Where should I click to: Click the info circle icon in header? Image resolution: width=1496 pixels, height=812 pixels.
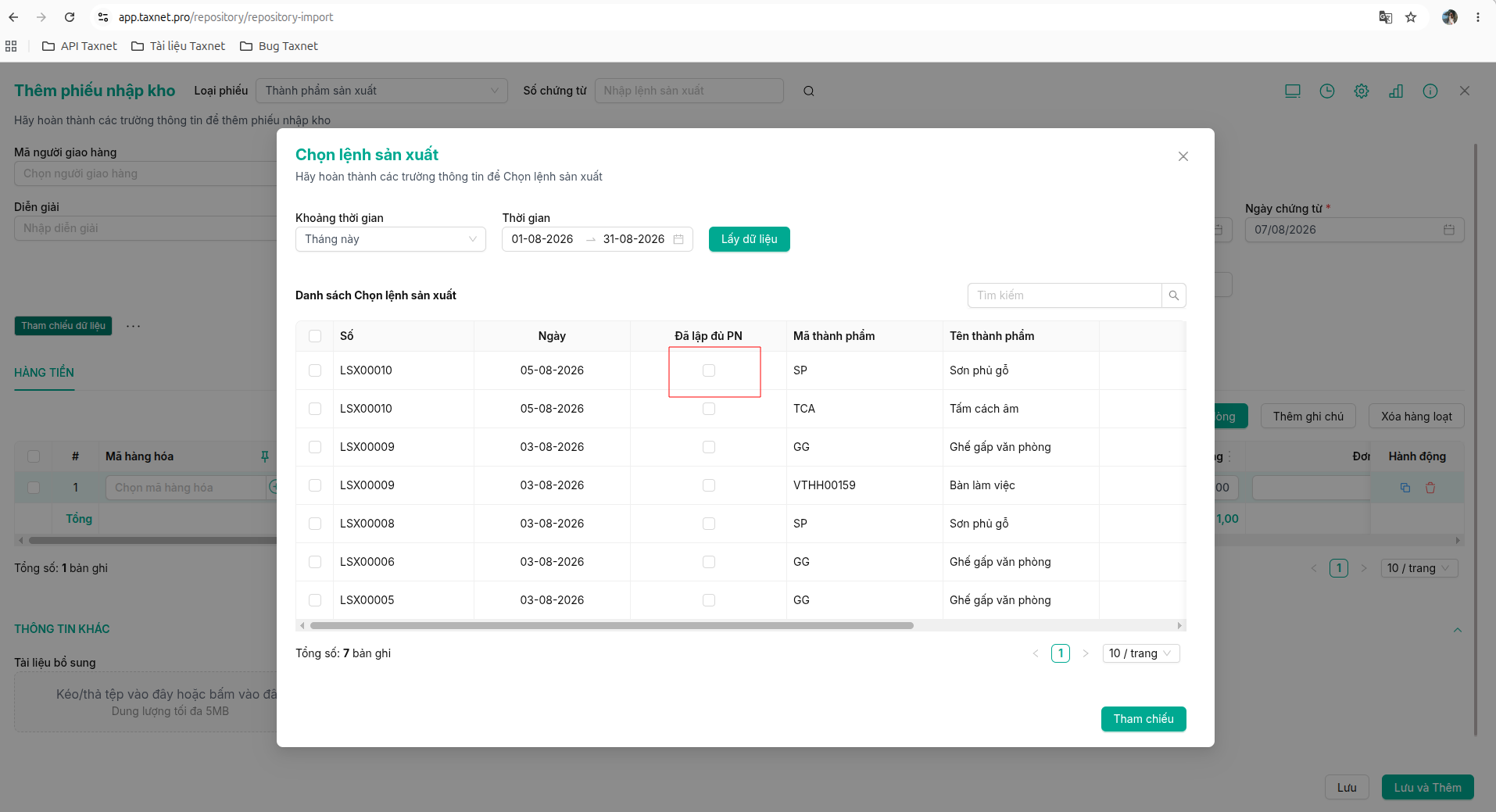tap(1430, 91)
